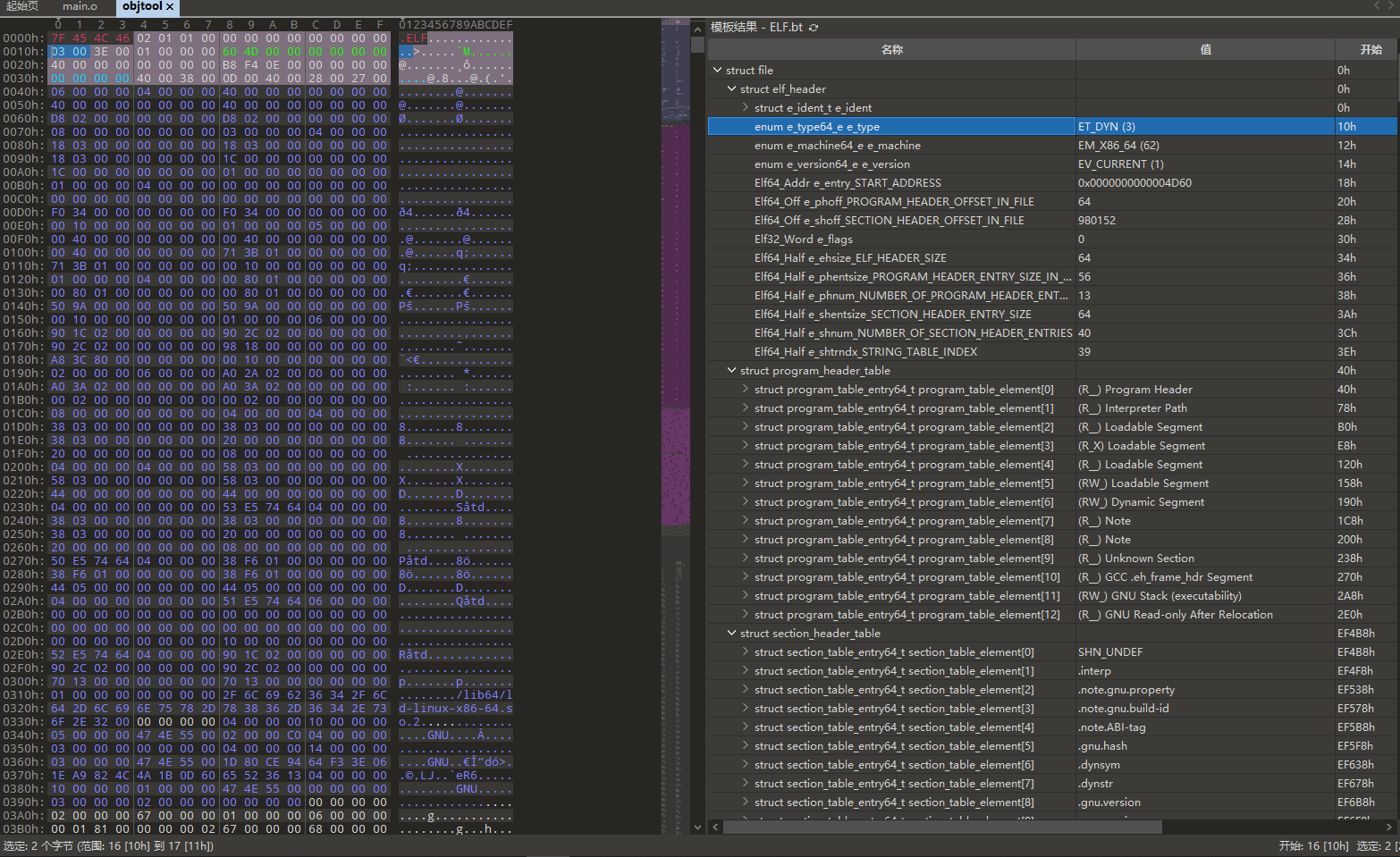Image resolution: width=1400 pixels, height=857 pixels.
Task: Click the hex view scrollbar down arrow
Action: (x=697, y=828)
